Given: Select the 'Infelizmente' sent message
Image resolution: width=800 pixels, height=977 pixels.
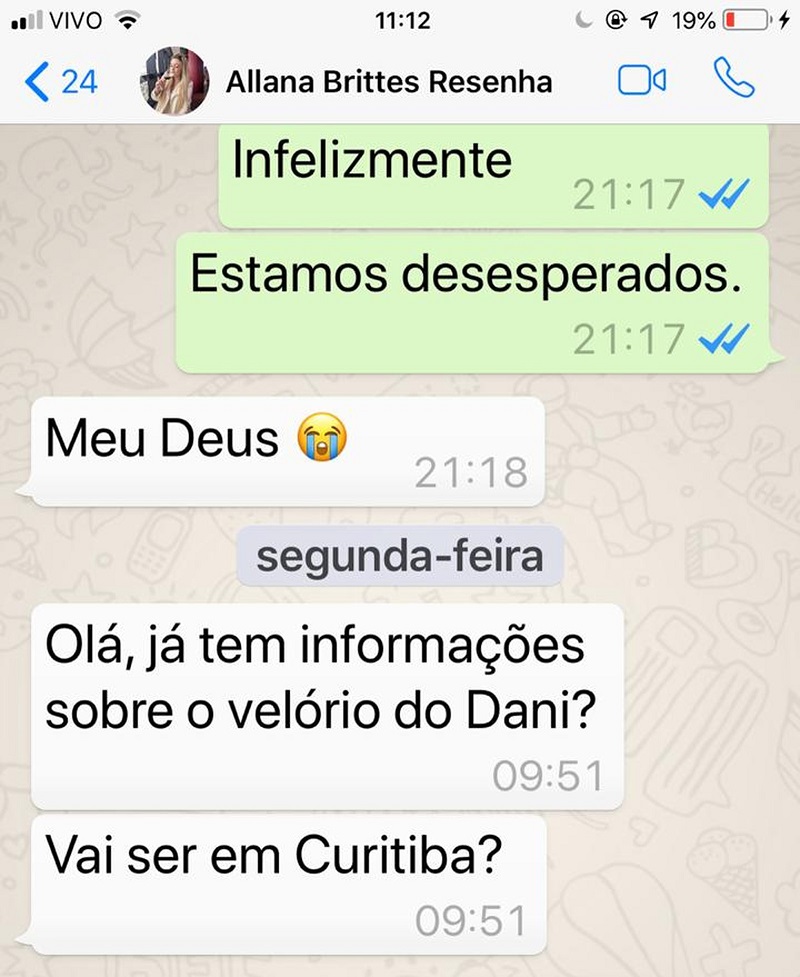Looking at the screenshot, I should pyautogui.click(x=493, y=176).
